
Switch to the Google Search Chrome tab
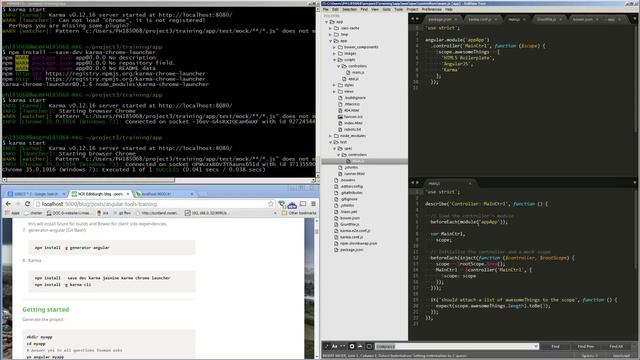coord(37,194)
